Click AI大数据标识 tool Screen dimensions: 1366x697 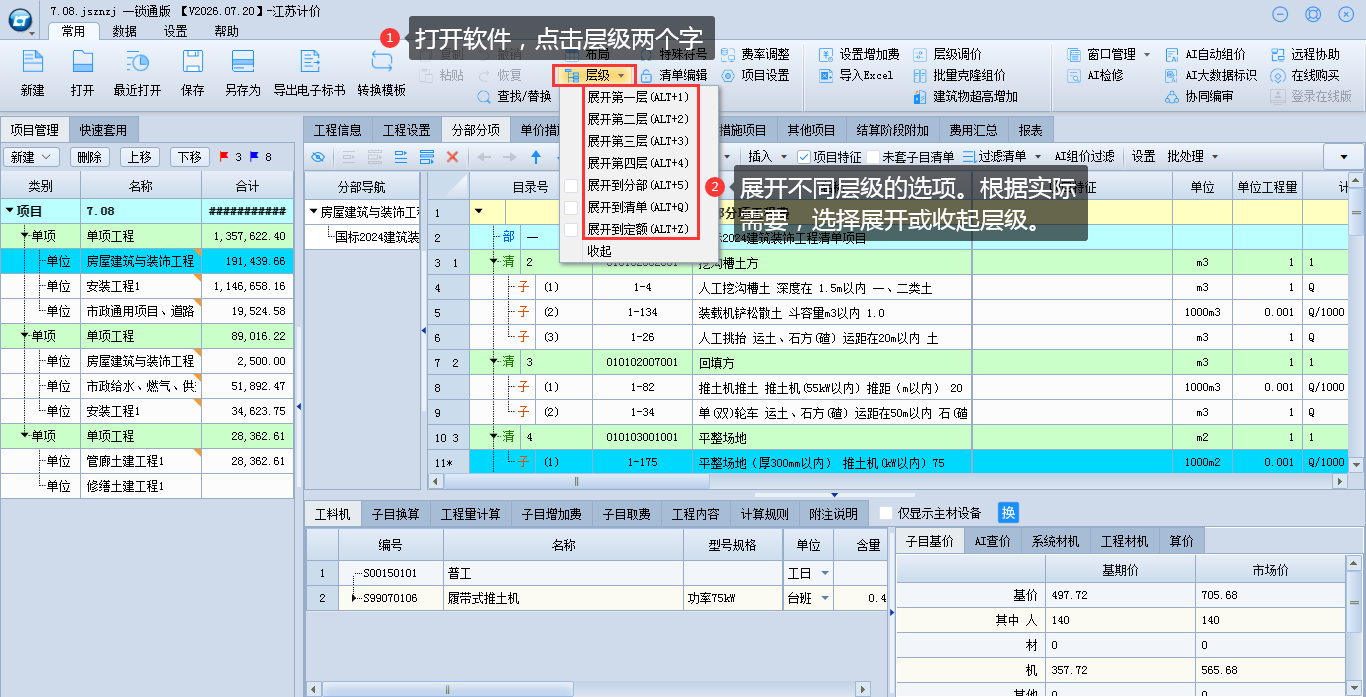coord(1211,75)
